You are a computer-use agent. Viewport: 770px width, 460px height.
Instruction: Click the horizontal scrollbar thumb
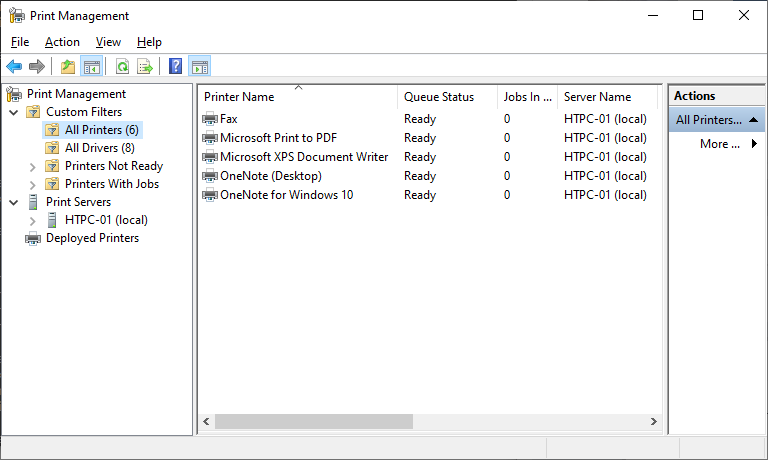[314, 421]
